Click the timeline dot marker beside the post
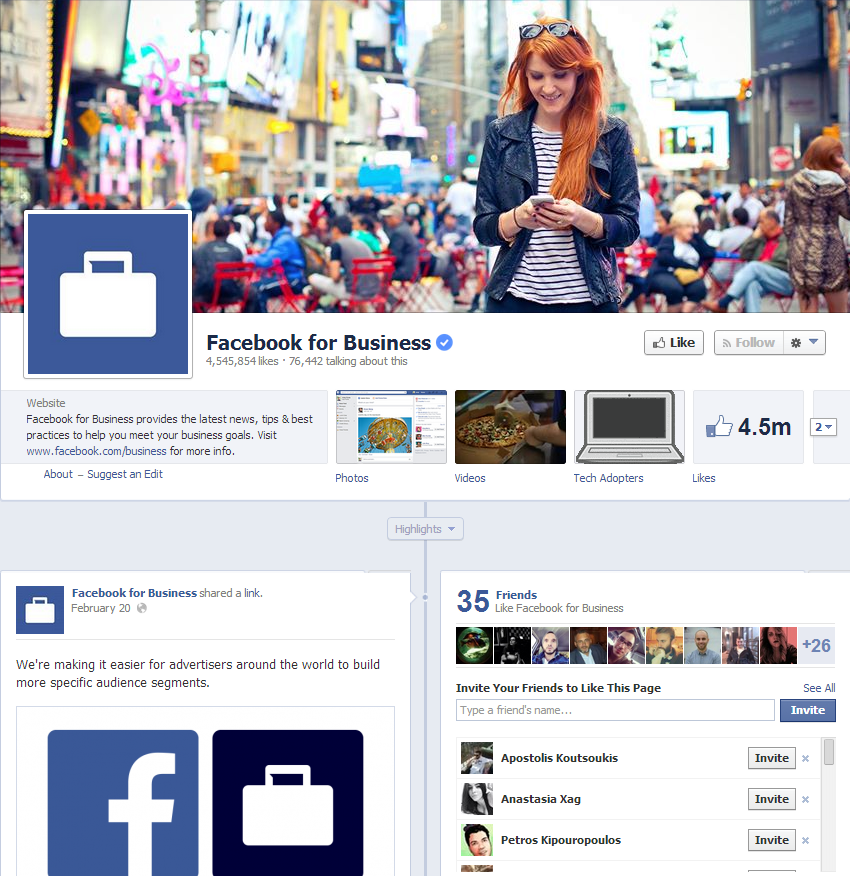The height and width of the screenshot is (876, 850). (x=425, y=597)
